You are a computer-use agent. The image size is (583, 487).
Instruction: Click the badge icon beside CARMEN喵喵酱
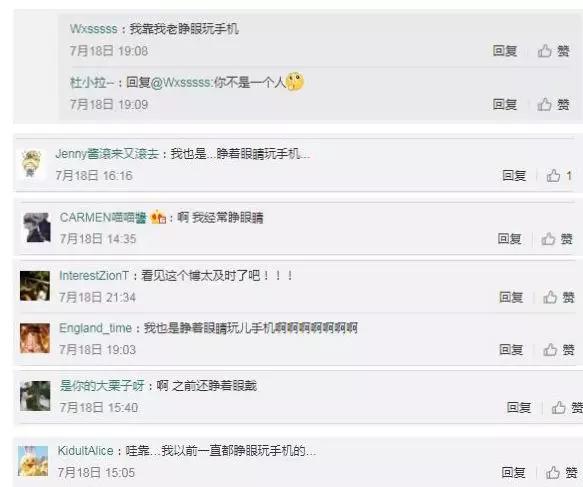158,217
